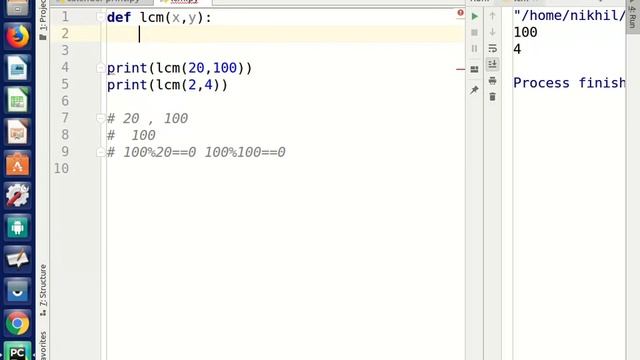Launch Android Studio from dock
Image resolution: width=640 pixels, height=360 pixels.
[x=17, y=227]
